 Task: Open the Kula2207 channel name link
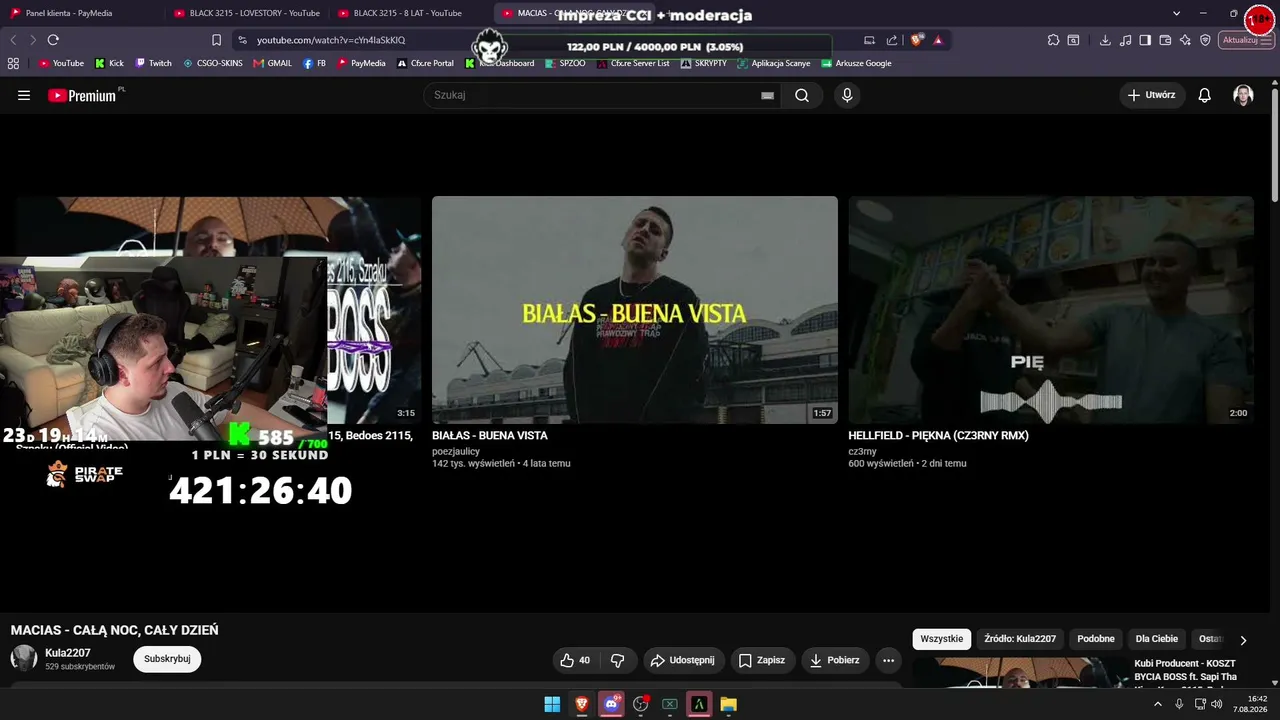coord(67,653)
